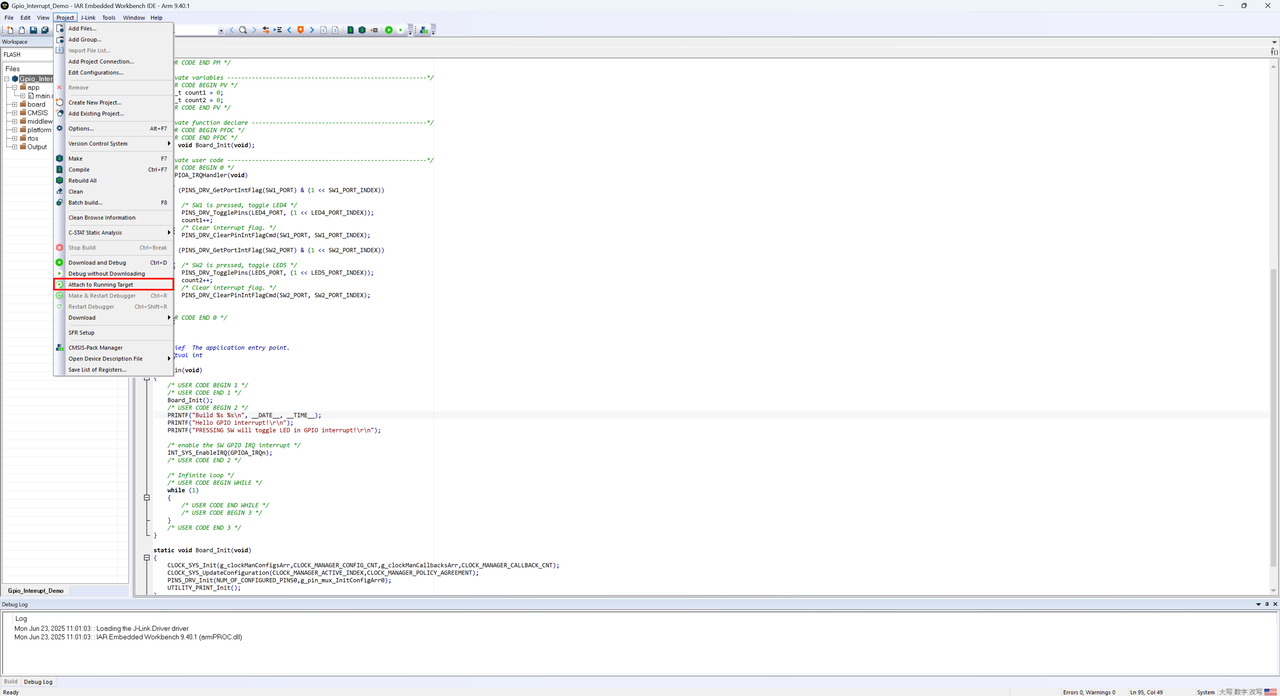Select Clean Browse Information entry
The height and width of the screenshot is (696, 1280).
[113, 217]
